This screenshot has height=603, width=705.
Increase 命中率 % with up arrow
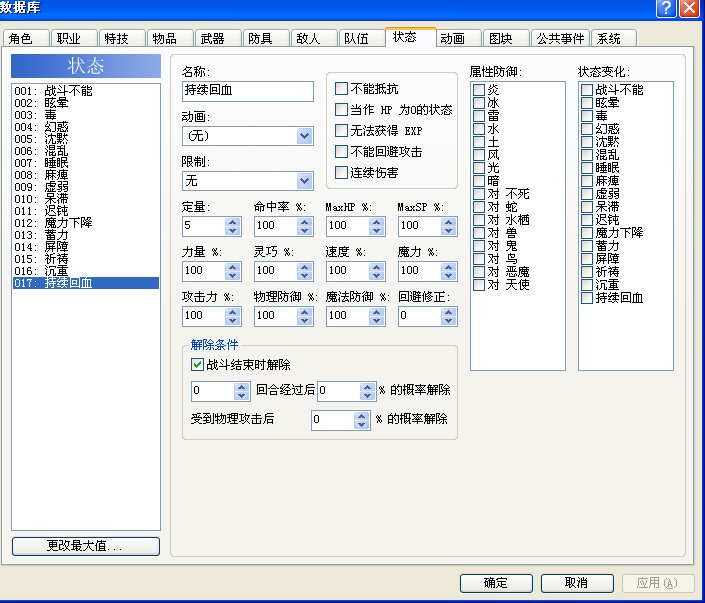click(304, 222)
